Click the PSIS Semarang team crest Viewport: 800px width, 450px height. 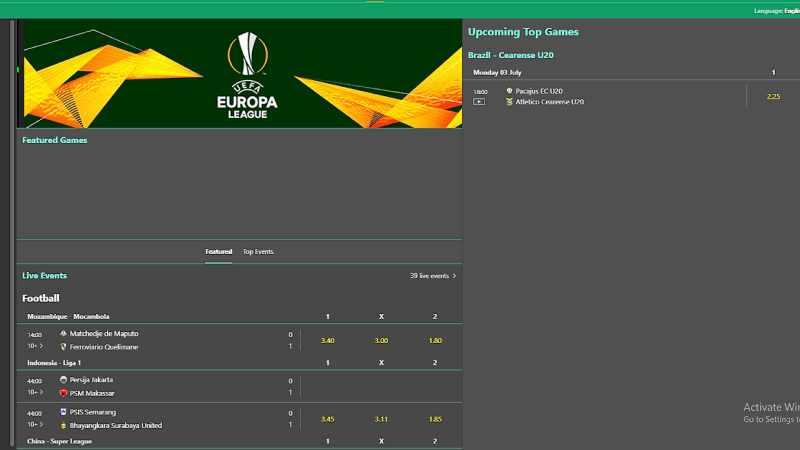pos(63,412)
